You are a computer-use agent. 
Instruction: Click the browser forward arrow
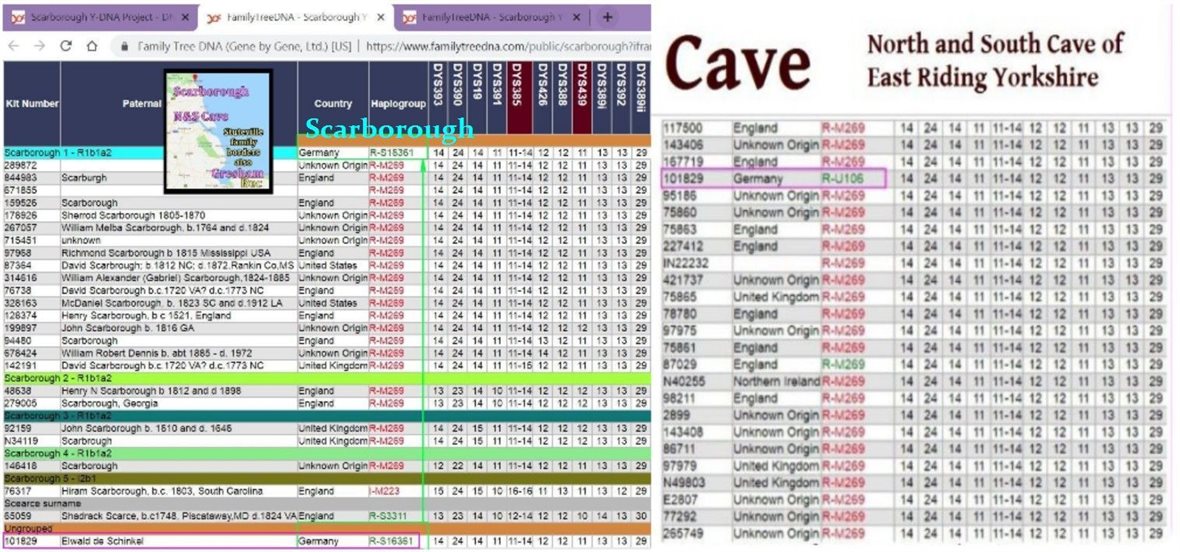[40, 46]
